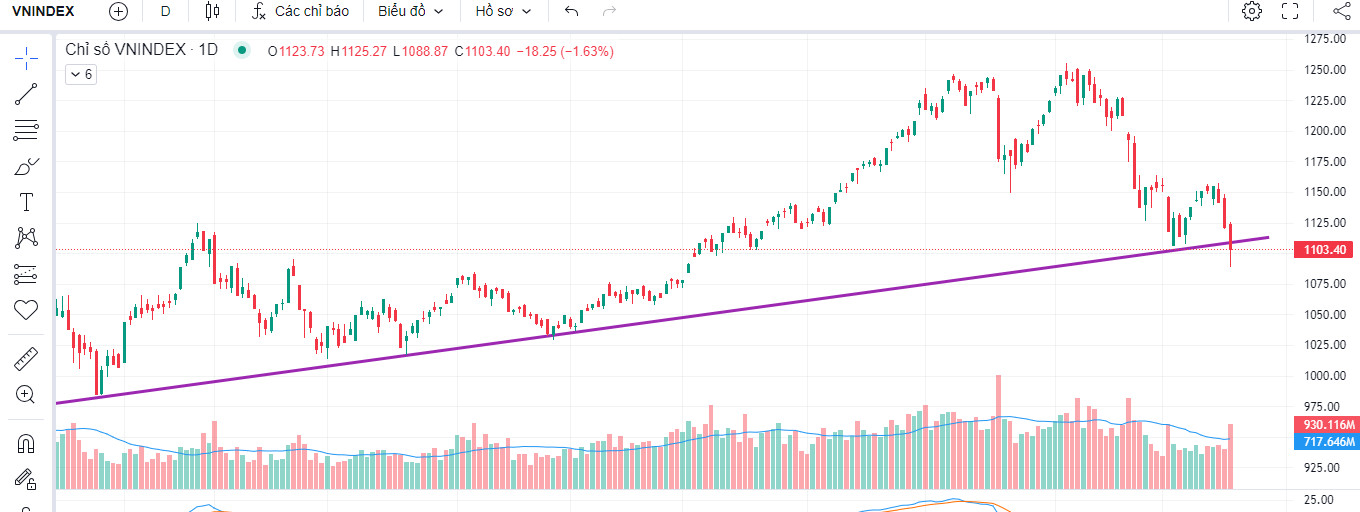Change the D time interval
Viewport: 1360px width, 512px height.
point(165,12)
